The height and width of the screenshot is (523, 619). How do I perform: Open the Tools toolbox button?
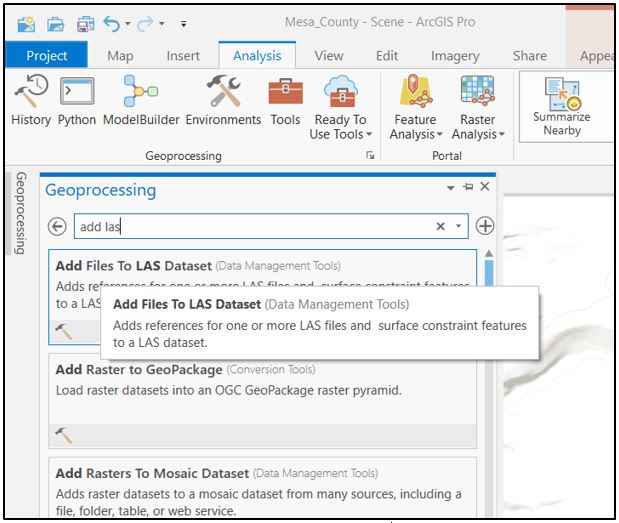[285, 101]
